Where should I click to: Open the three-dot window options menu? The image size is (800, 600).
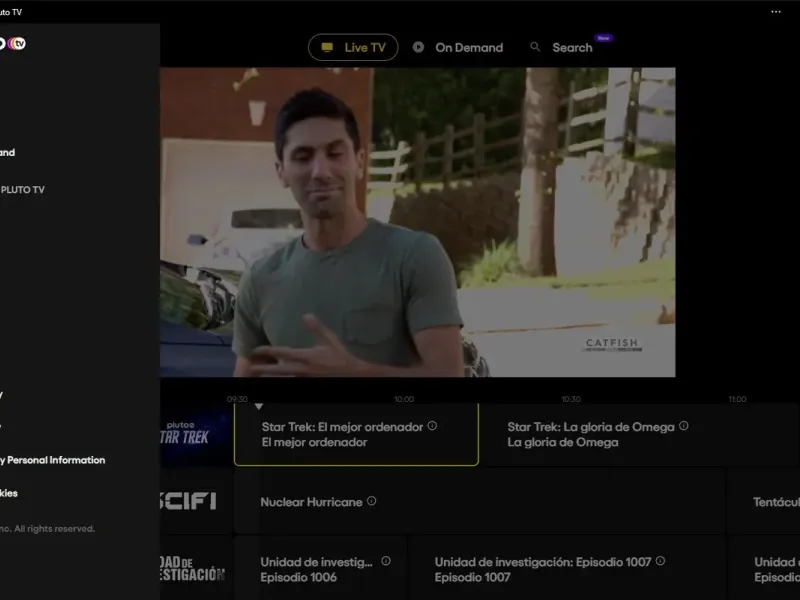776,12
